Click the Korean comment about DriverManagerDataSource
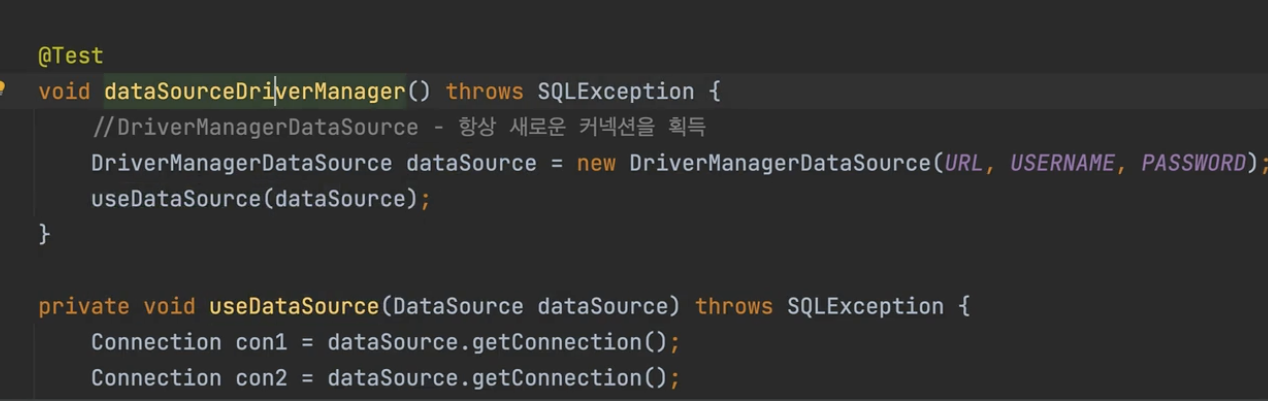Screen dimensions: 1268x401 (x=399, y=127)
